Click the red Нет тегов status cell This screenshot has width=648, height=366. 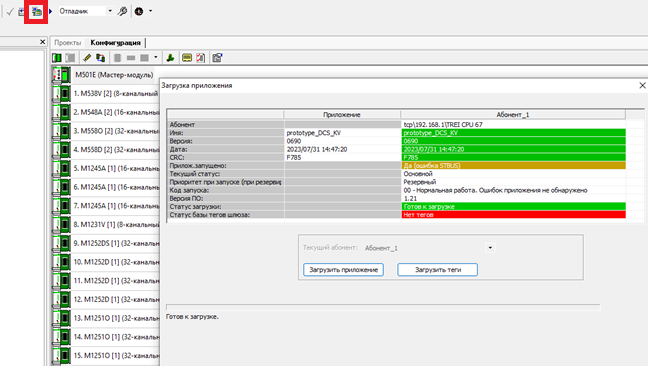point(513,215)
